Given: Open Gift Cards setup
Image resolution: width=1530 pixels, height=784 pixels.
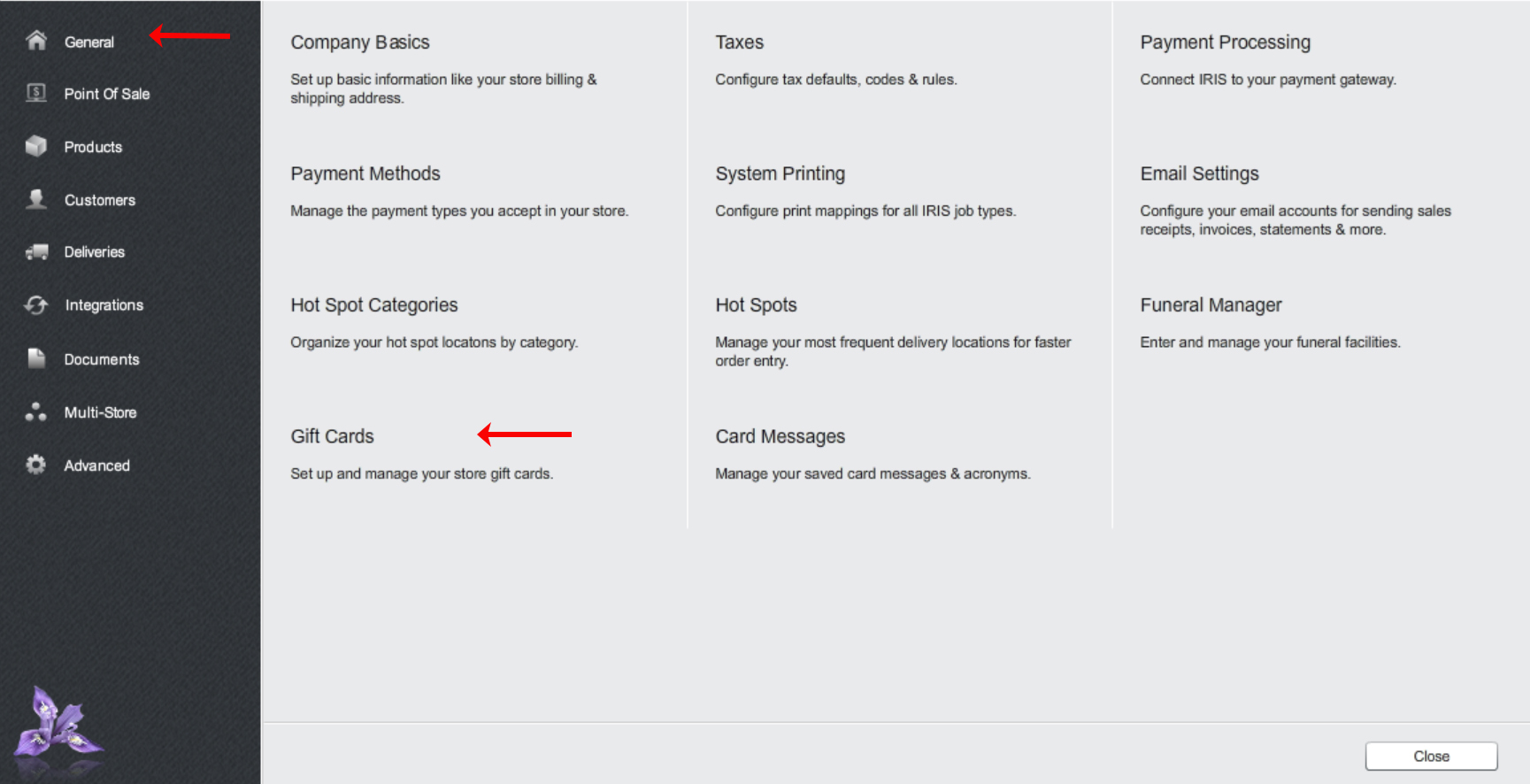Looking at the screenshot, I should [x=333, y=436].
